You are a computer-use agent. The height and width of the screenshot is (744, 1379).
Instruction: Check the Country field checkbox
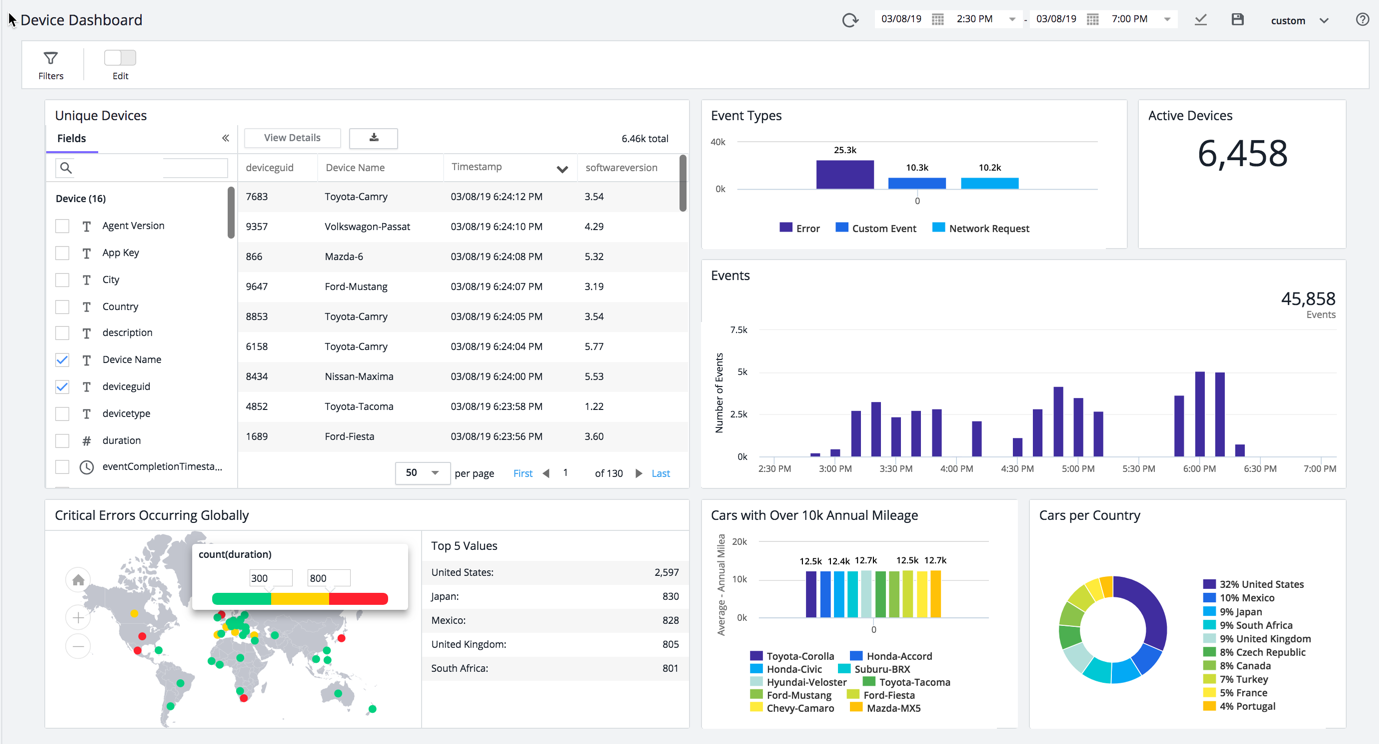pyautogui.click(x=62, y=307)
